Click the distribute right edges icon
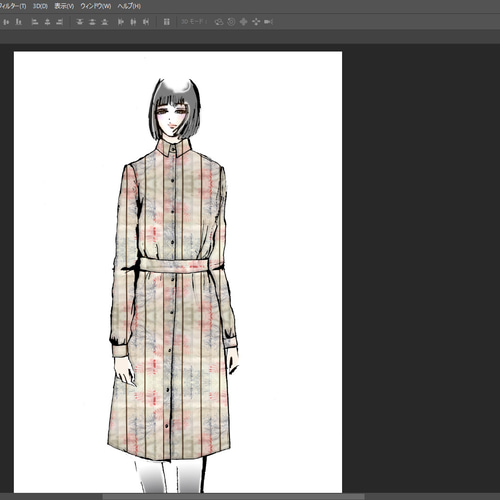 (x=146, y=22)
